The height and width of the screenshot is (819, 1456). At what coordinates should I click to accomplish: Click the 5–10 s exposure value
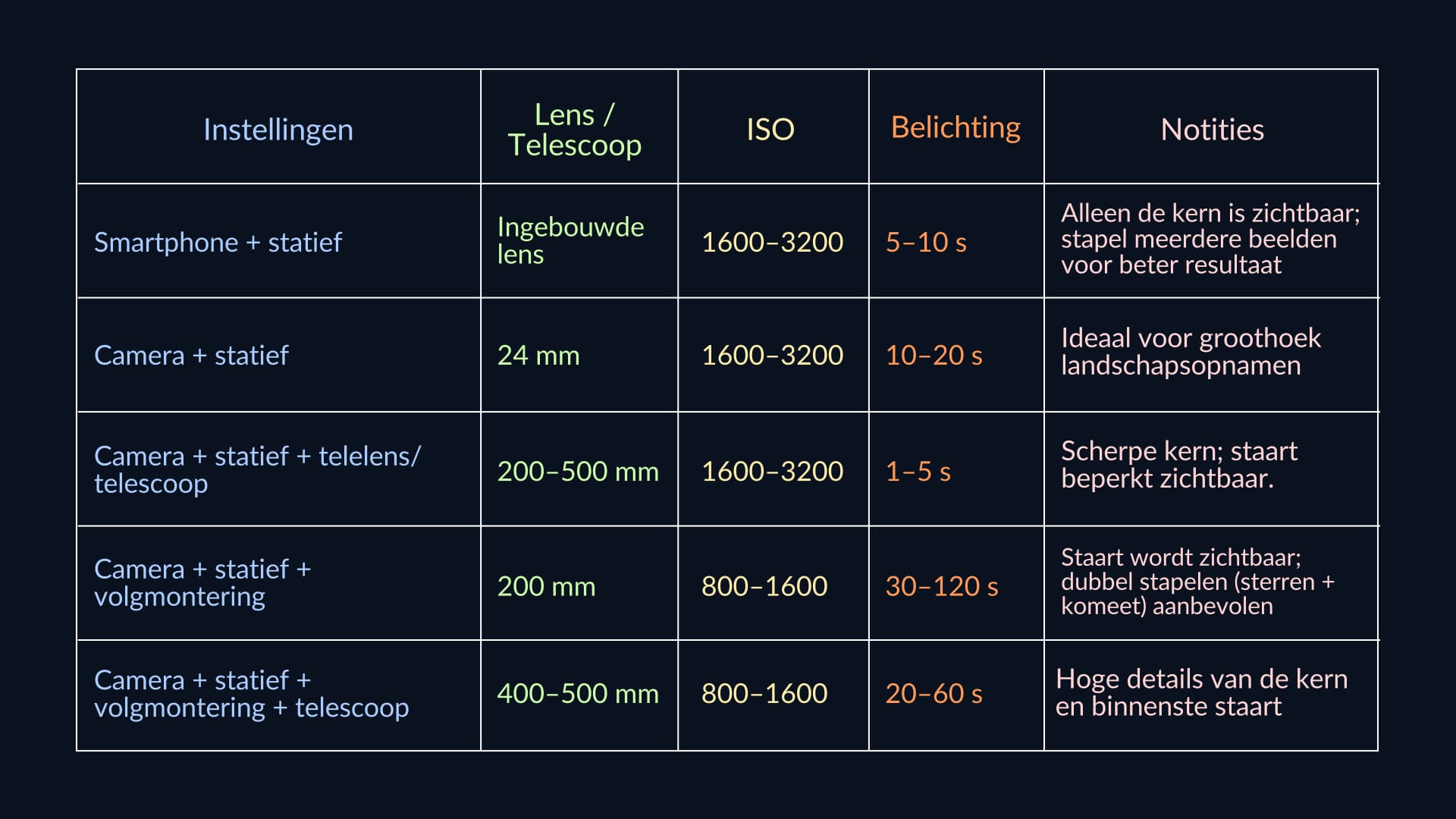[926, 243]
